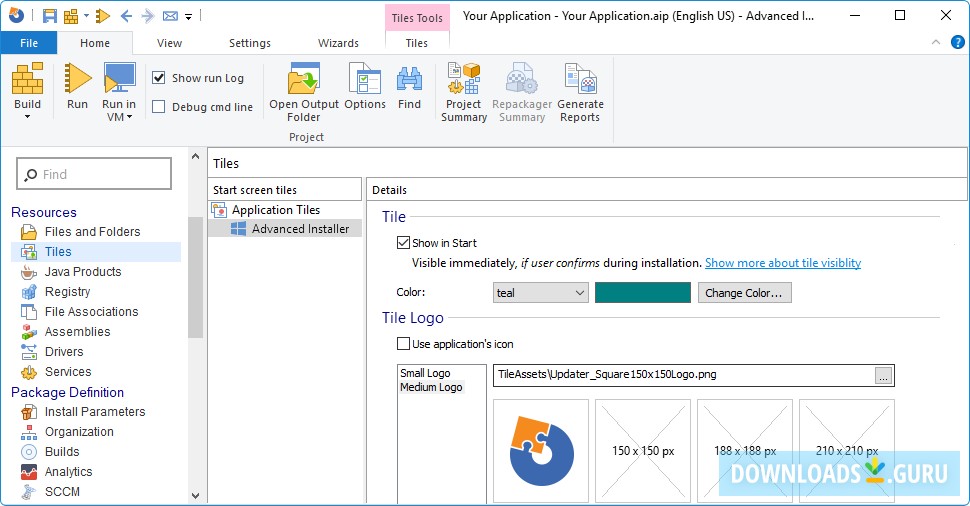Enable Use application's icon checkbox
The width and height of the screenshot is (970, 506).
click(x=403, y=343)
